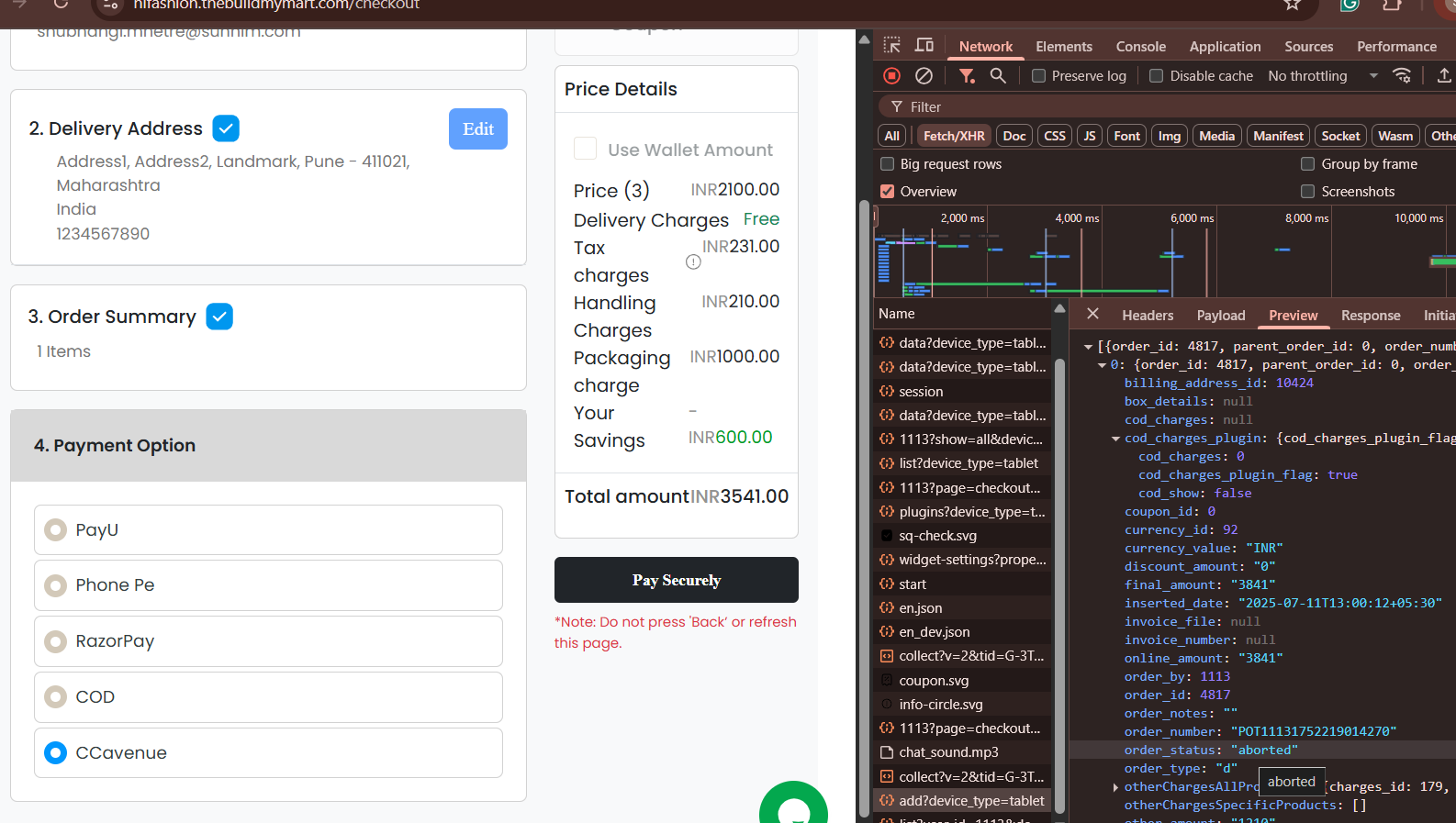1456x823 pixels.
Task: Switch to the Headers tab
Action: click(x=1148, y=316)
